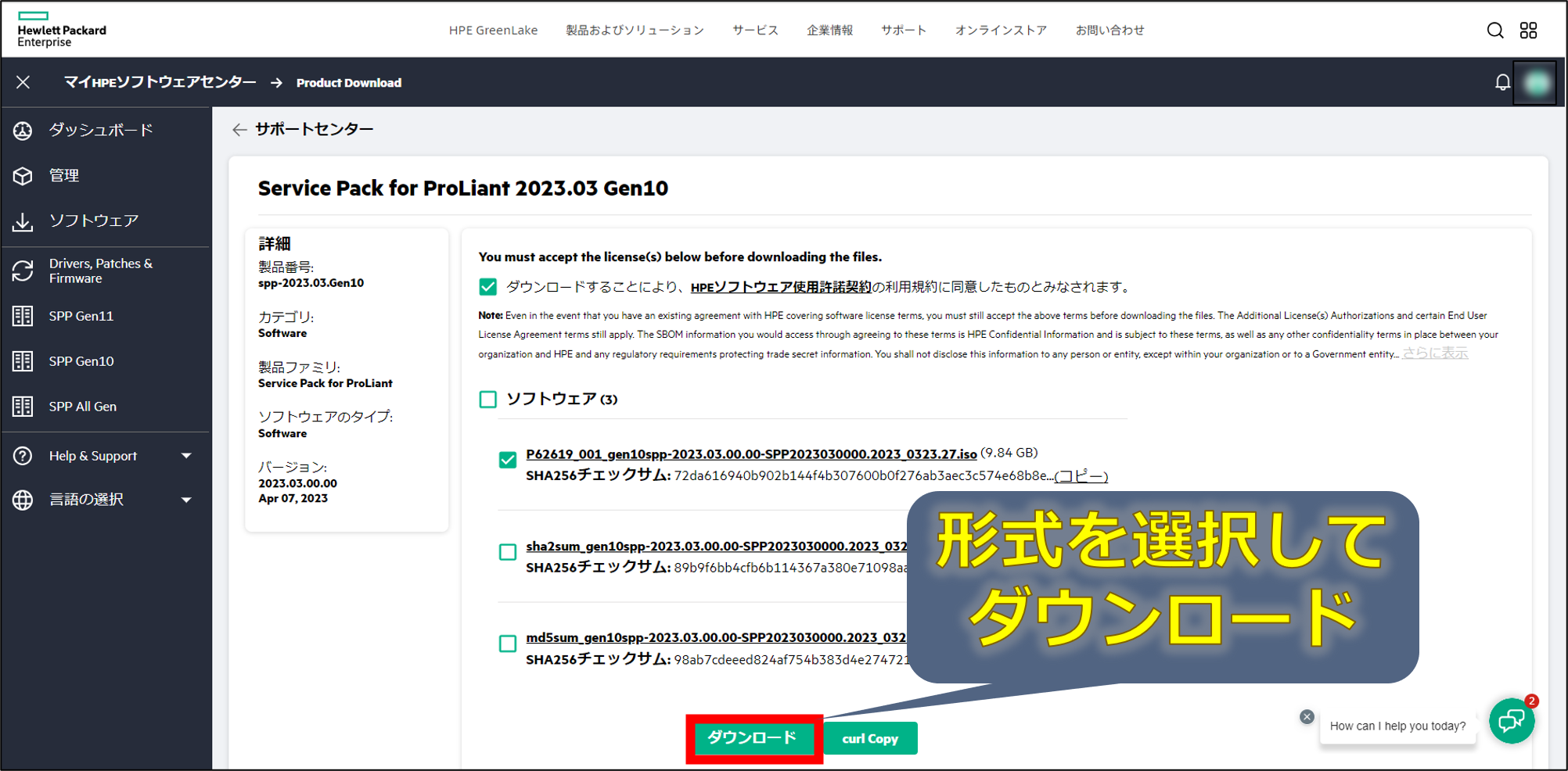Open SPP All Gen label in sidebar
This screenshot has width=1568, height=771.
83,407
